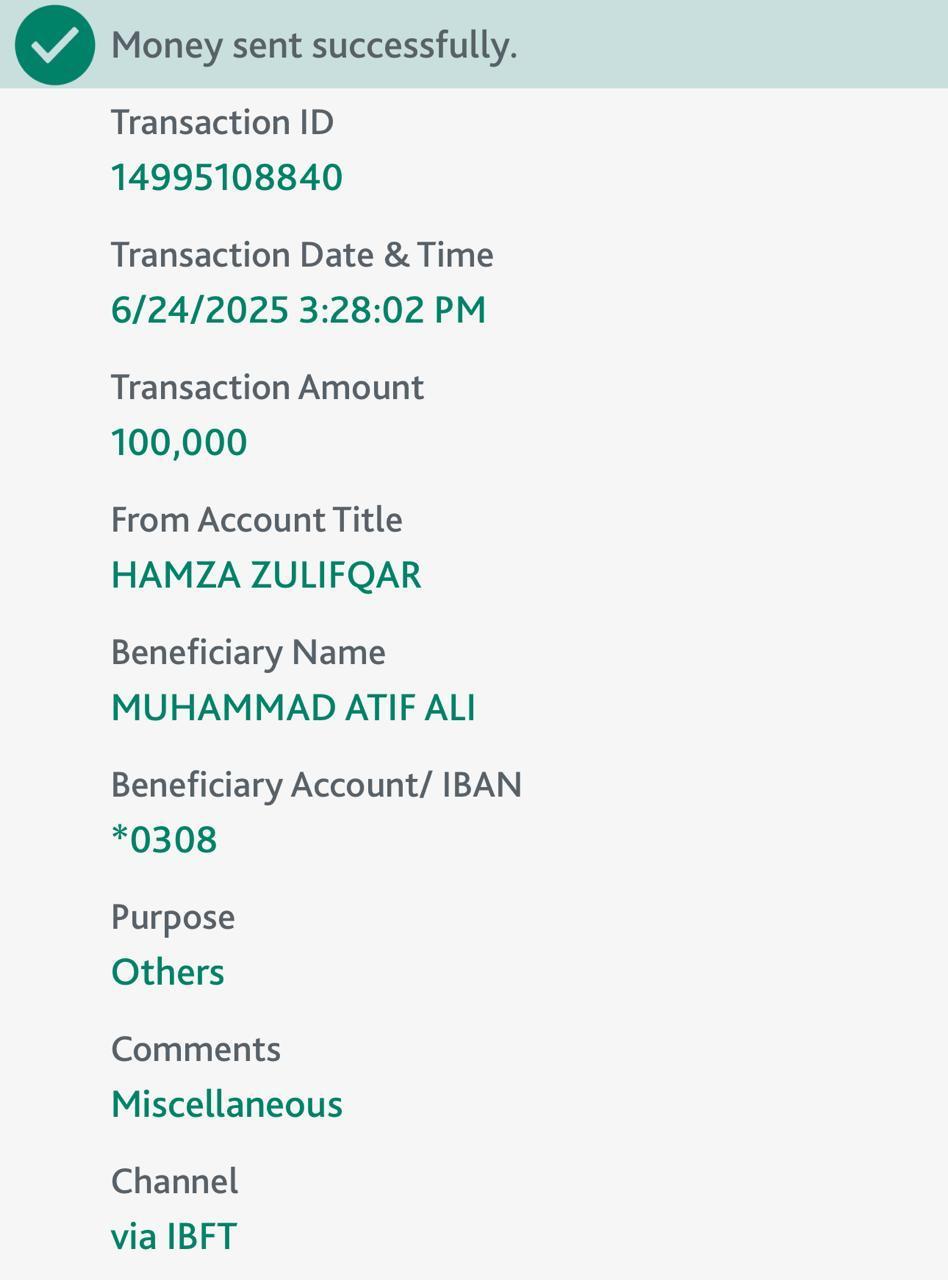Click the Channel label
The height and width of the screenshot is (1280, 948).
coord(174,1181)
